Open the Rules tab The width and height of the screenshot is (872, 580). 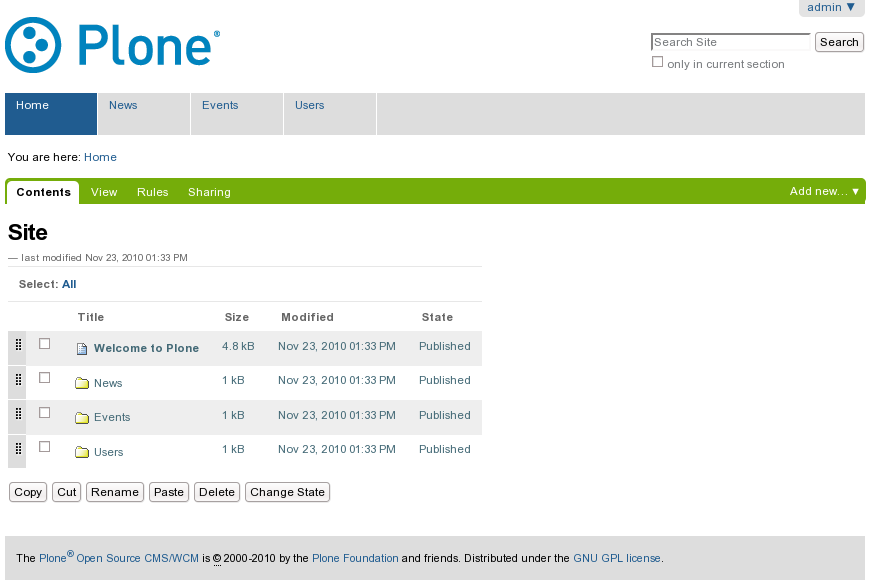152,192
